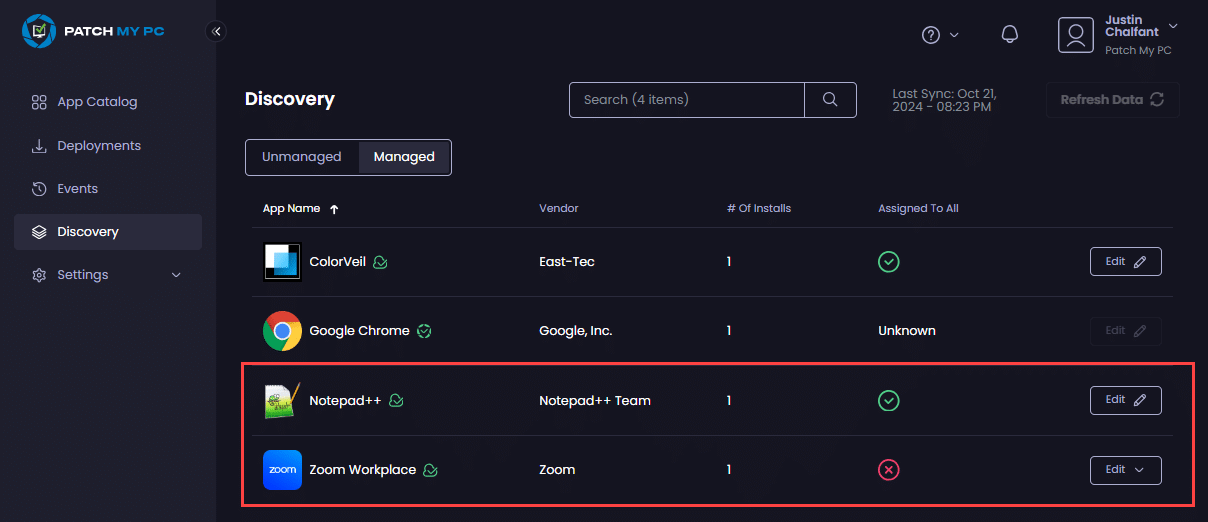
Task: Click the Zoom Workplace app icon
Action: coord(282,470)
